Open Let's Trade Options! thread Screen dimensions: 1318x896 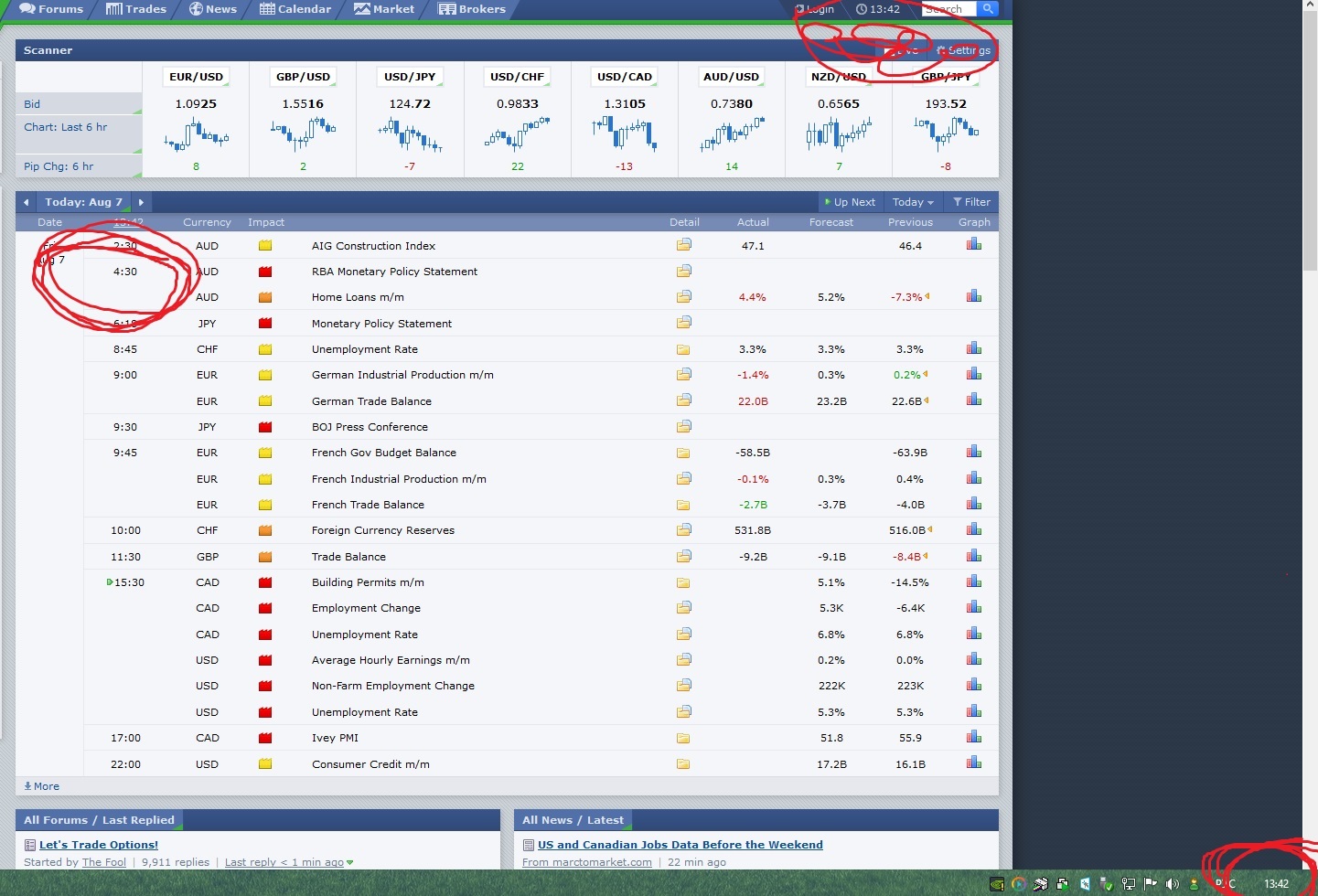point(99,845)
